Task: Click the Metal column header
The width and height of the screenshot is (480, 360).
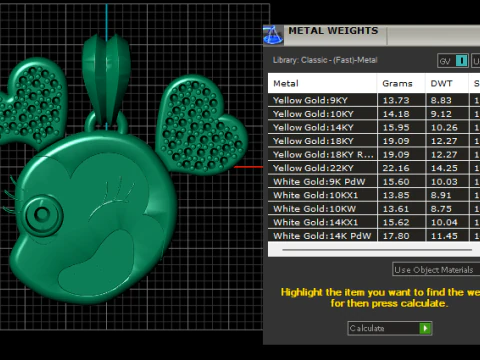Action: (x=322, y=83)
